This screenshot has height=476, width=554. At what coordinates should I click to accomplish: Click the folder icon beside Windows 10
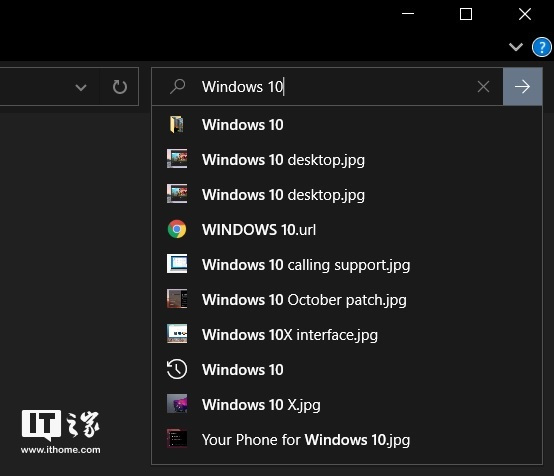[x=177, y=125]
